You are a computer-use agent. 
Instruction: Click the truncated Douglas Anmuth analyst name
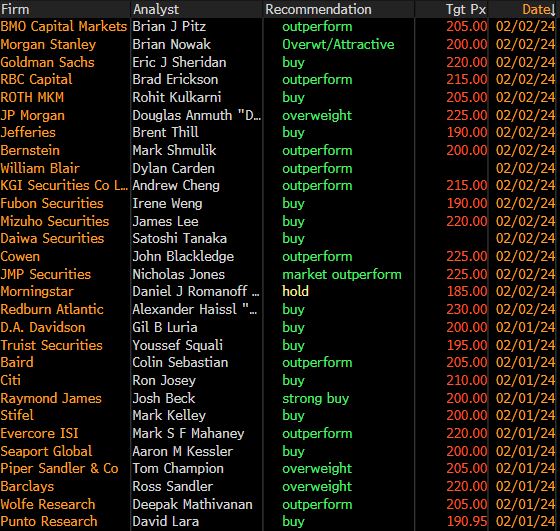click(x=196, y=115)
